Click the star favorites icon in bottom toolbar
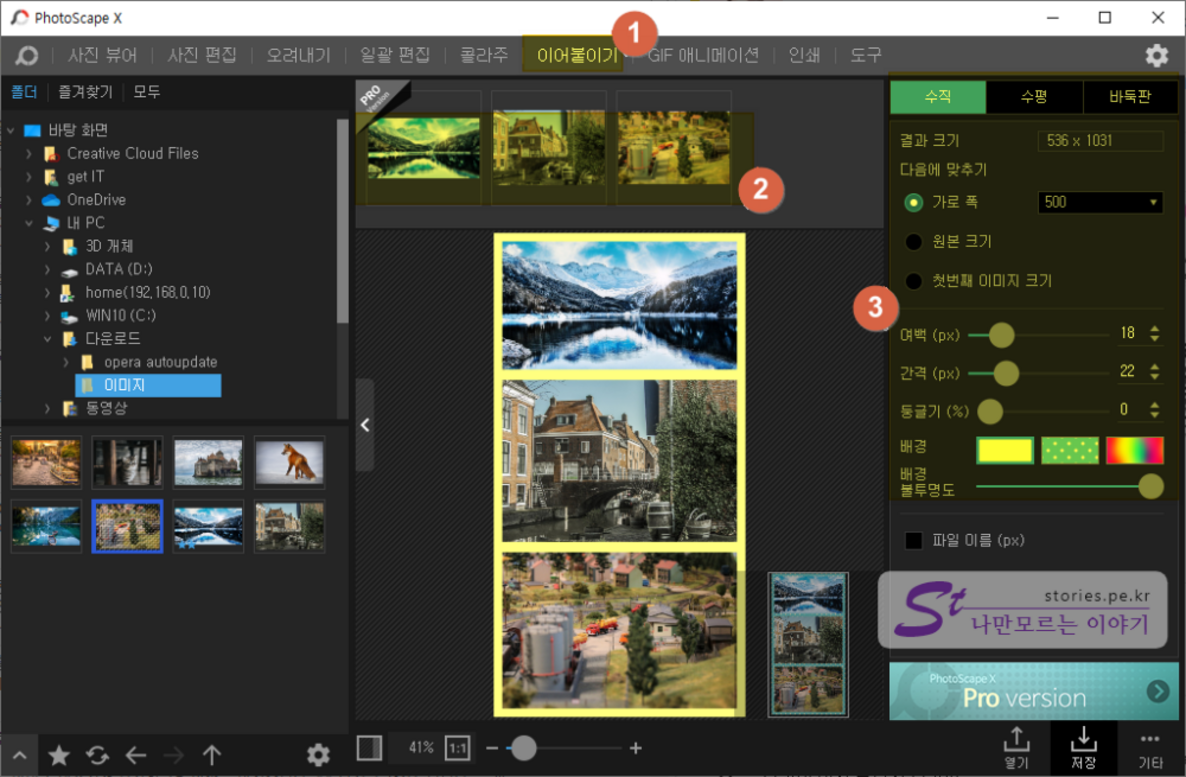 (59, 755)
